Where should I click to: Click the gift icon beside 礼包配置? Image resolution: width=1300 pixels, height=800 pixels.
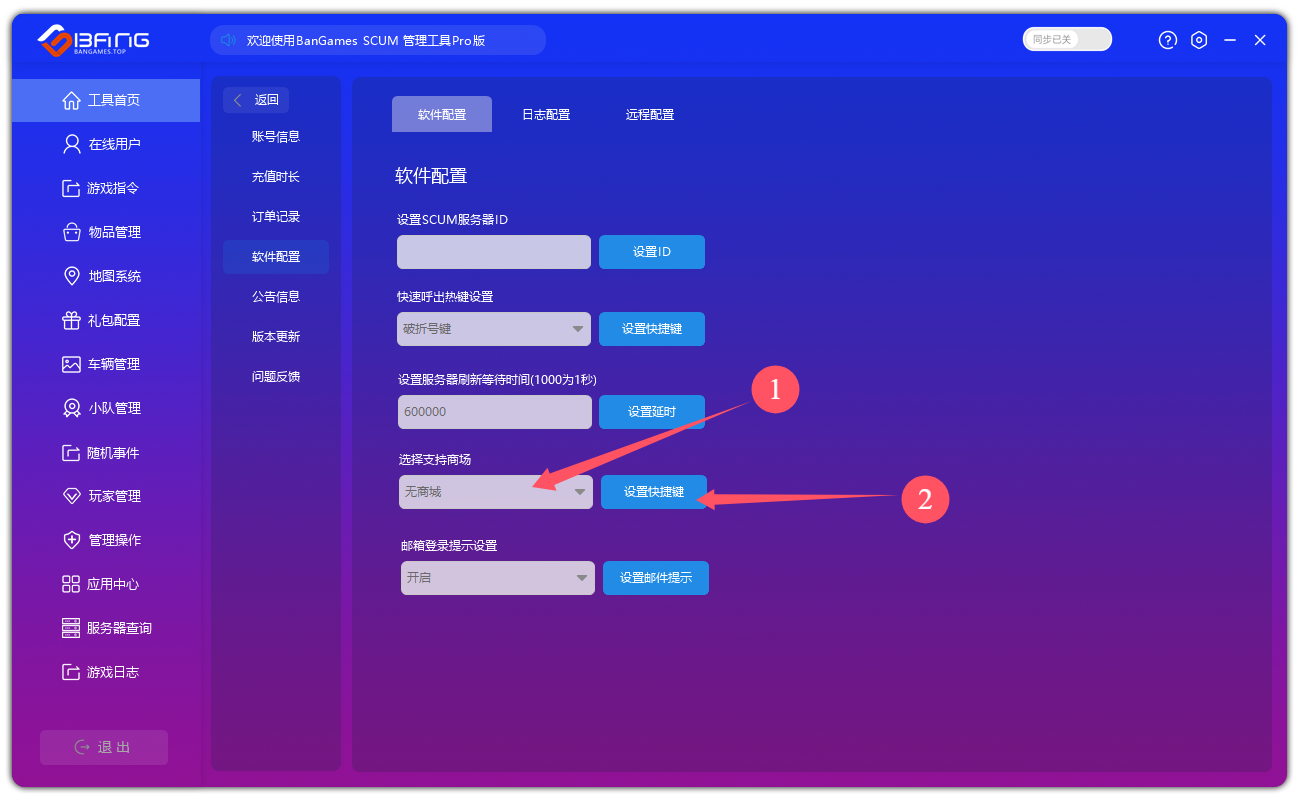[x=71, y=320]
